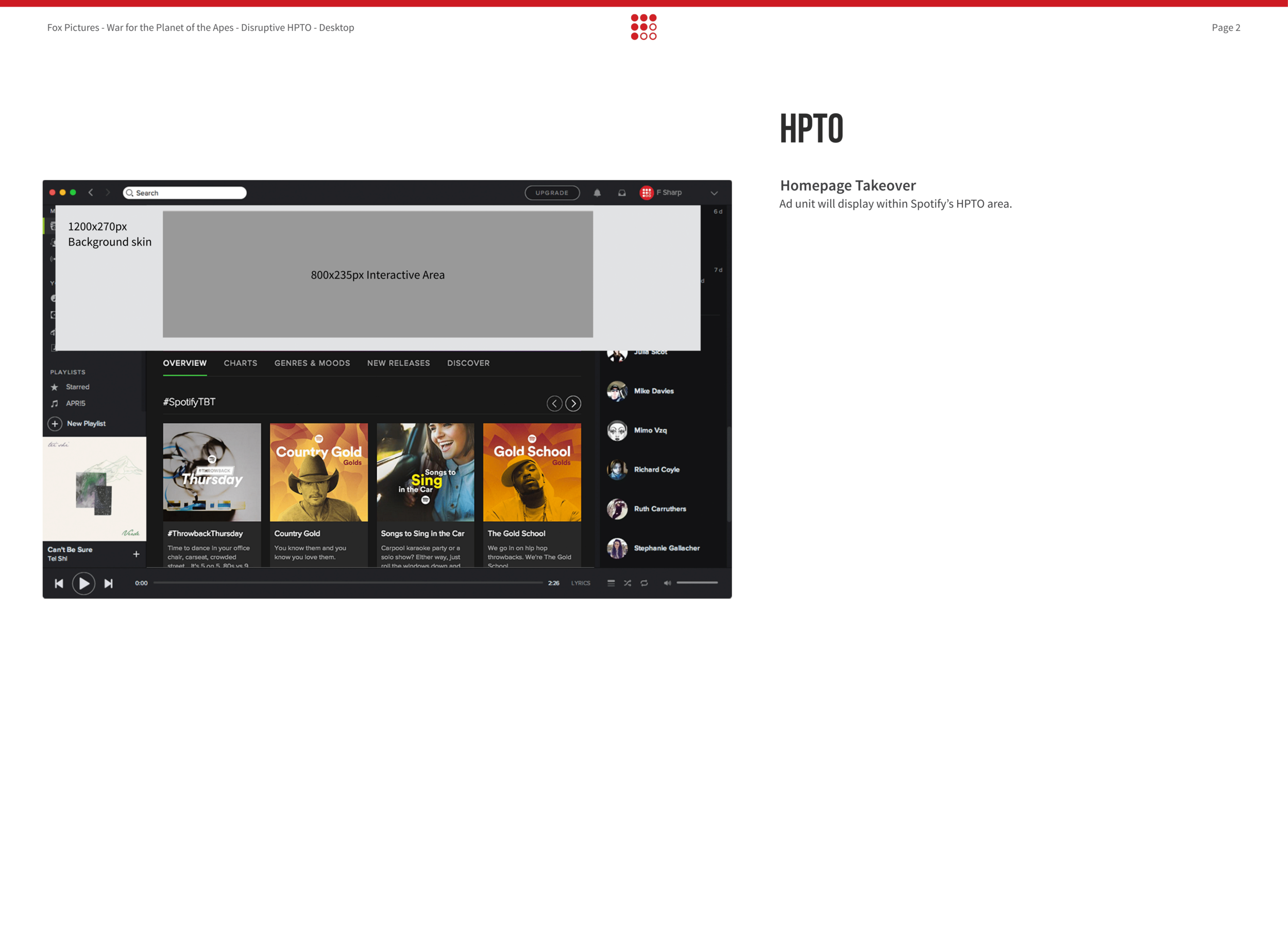Click the star icon beside Starred

pyautogui.click(x=54, y=387)
